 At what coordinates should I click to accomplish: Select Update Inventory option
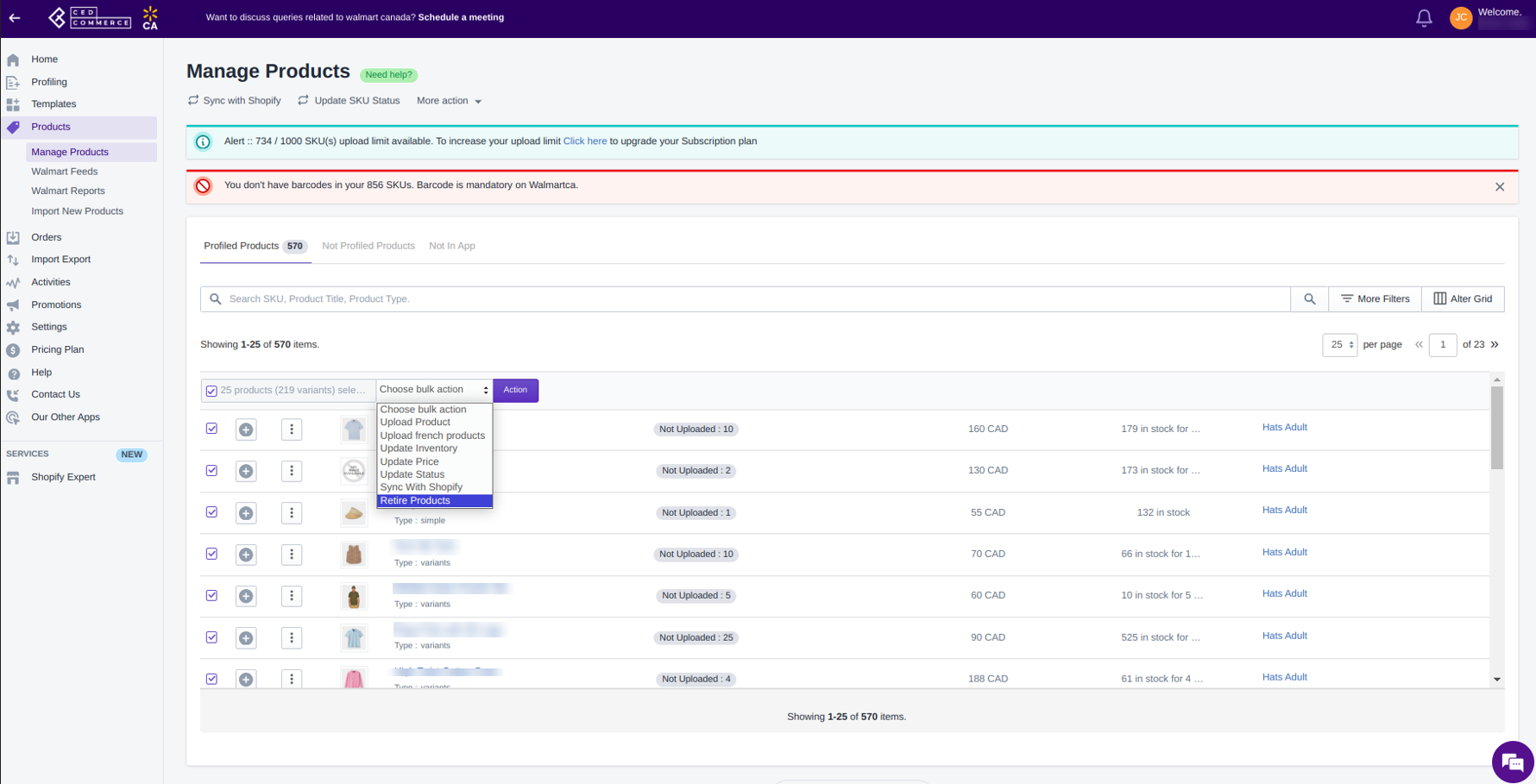(434, 448)
